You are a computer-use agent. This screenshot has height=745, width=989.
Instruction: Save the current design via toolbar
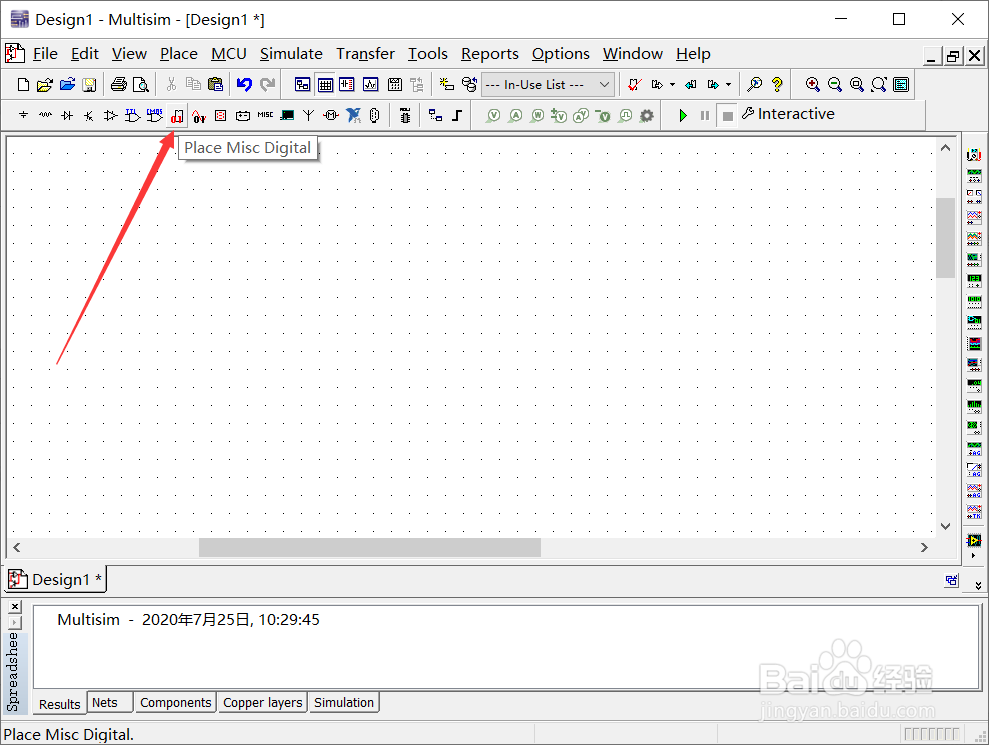click(90, 85)
